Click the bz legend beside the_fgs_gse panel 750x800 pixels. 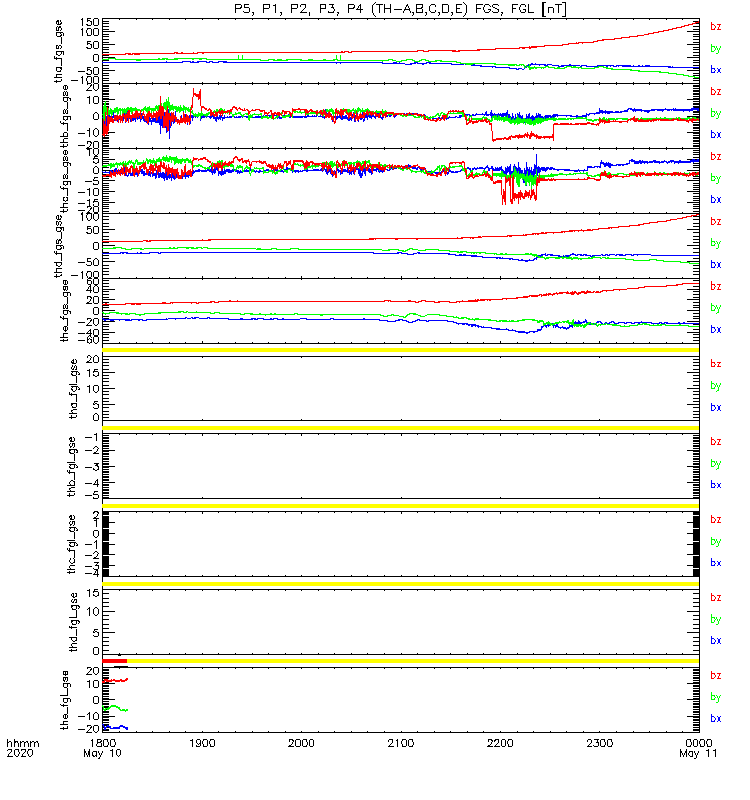(x=716, y=286)
